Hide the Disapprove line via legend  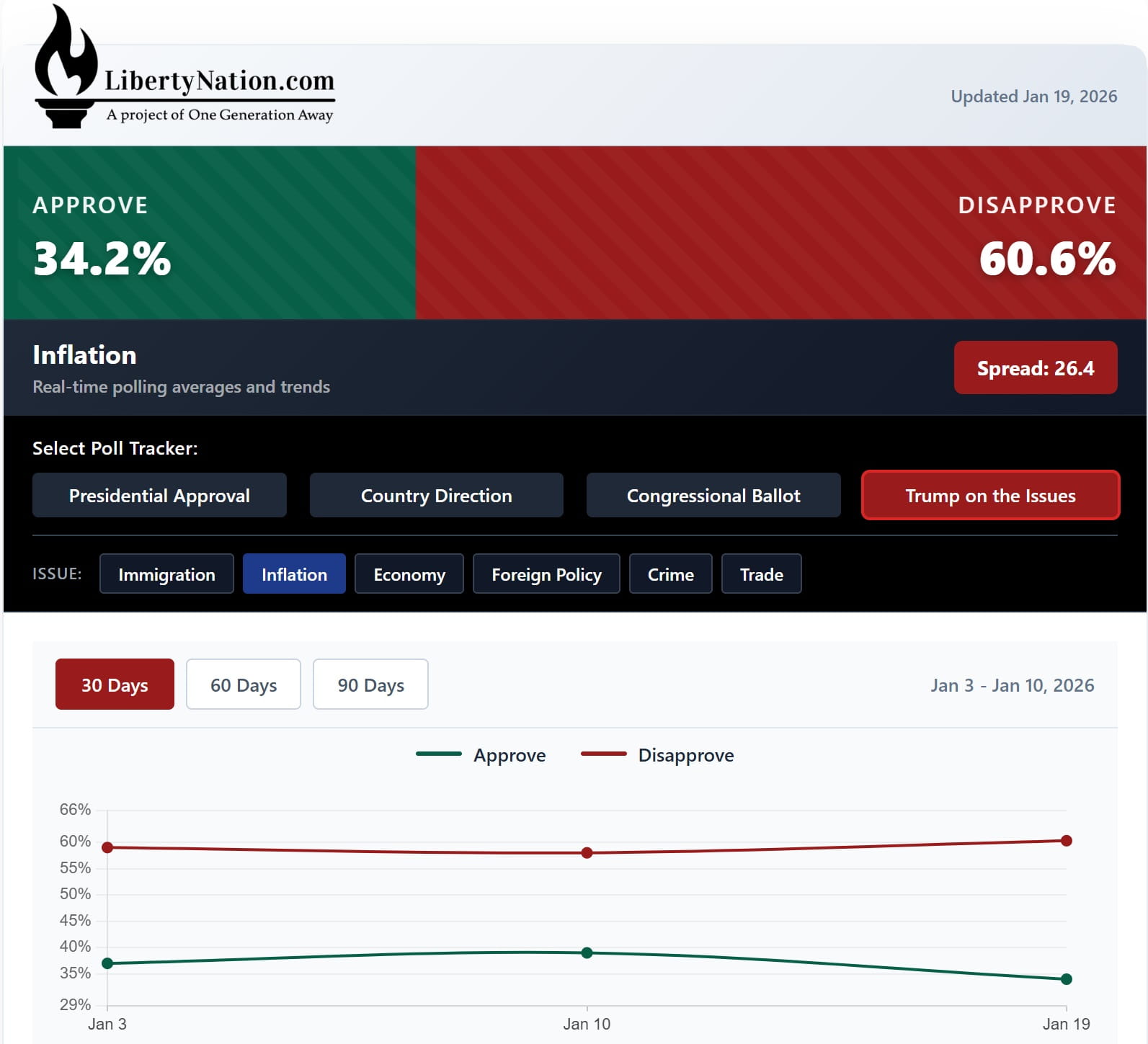coord(657,755)
